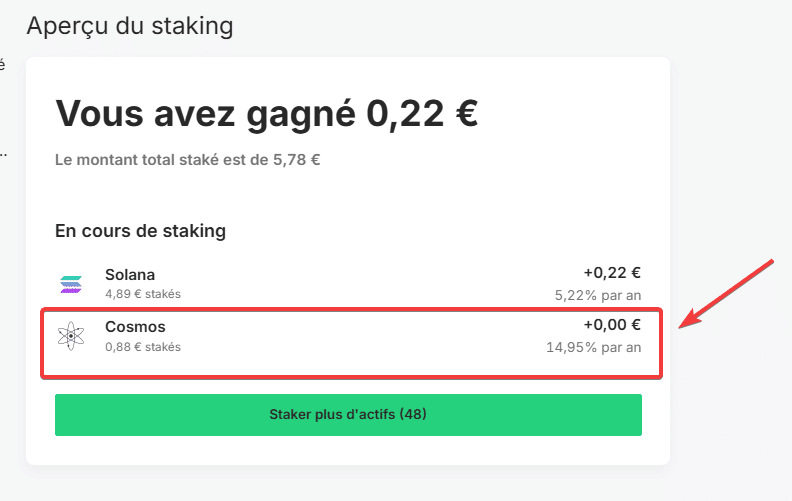Click the Vous avez gagné 0,22 € headline
Viewport: 792px width, 501px height.
click(x=267, y=114)
